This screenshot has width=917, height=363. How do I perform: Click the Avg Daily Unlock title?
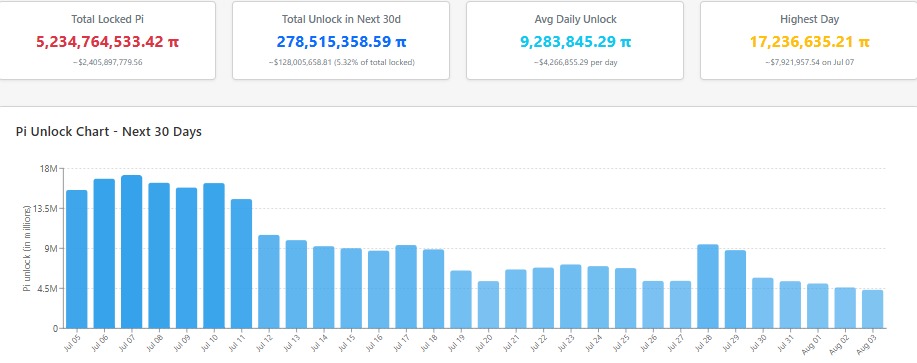pos(575,19)
